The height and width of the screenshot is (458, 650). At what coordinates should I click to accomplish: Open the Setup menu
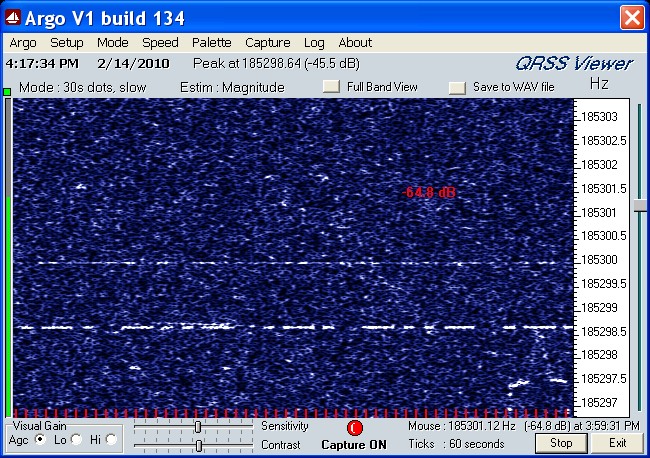click(x=67, y=43)
